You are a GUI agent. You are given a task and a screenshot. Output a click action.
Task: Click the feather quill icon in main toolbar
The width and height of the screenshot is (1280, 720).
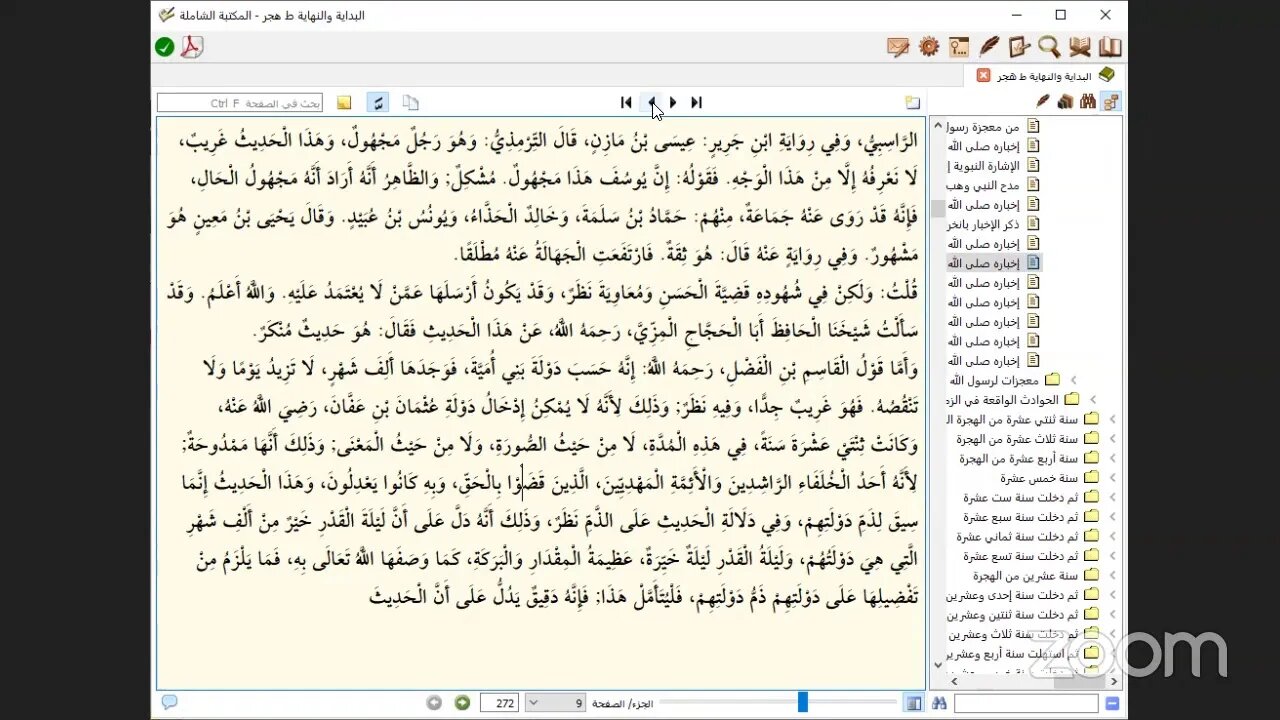[989, 47]
